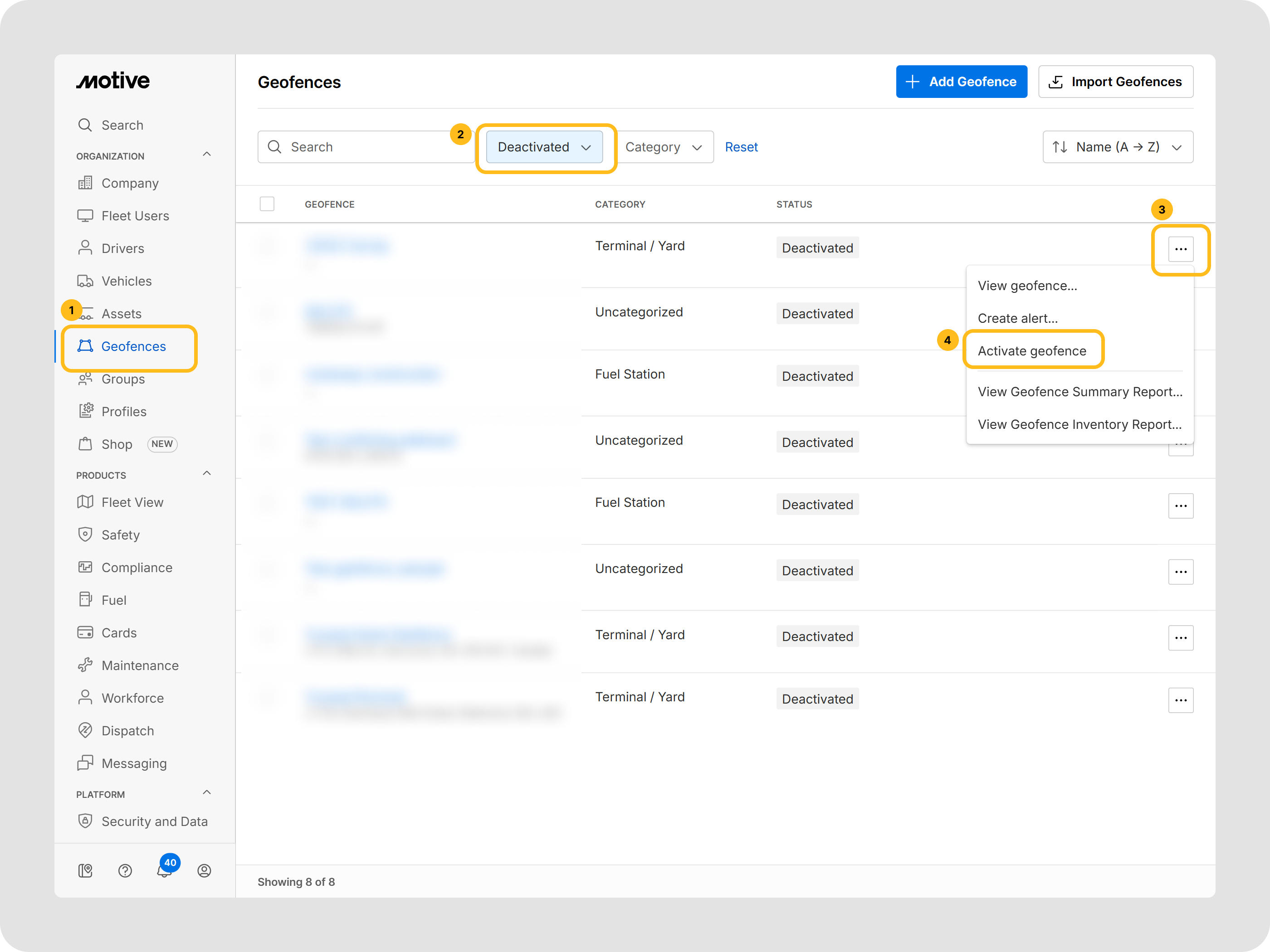Image resolution: width=1270 pixels, height=952 pixels.
Task: Open the user profile icon
Action: (204, 870)
